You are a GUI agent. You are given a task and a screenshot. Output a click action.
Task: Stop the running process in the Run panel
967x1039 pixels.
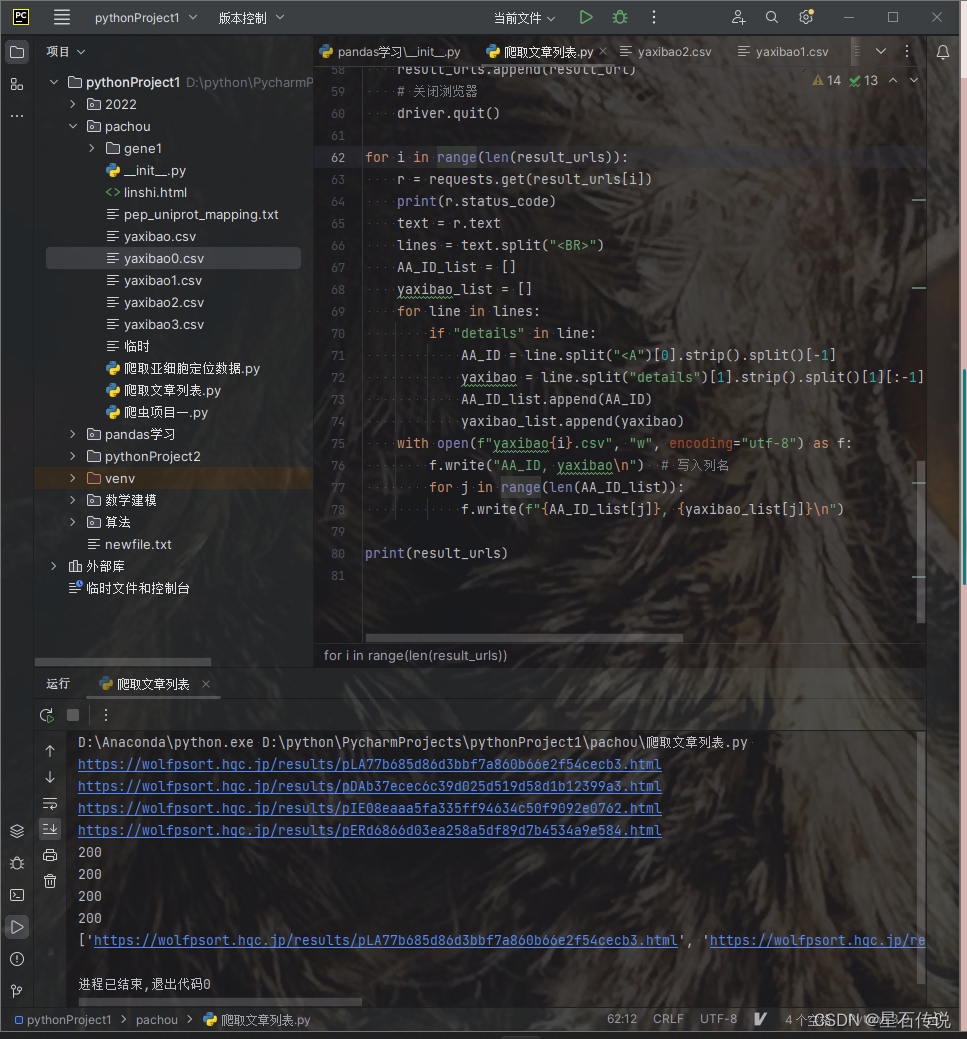[x=73, y=715]
